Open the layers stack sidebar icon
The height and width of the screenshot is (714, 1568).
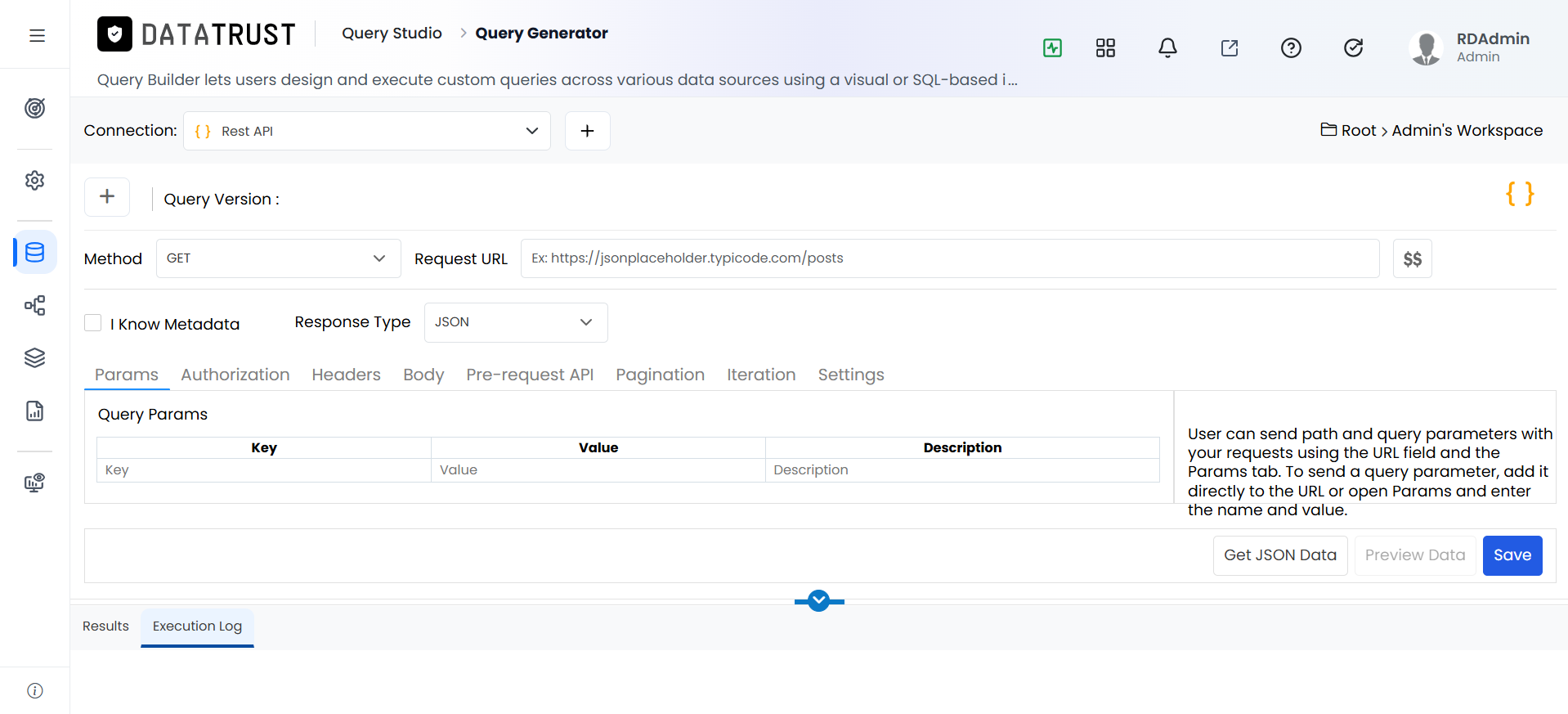(x=35, y=358)
